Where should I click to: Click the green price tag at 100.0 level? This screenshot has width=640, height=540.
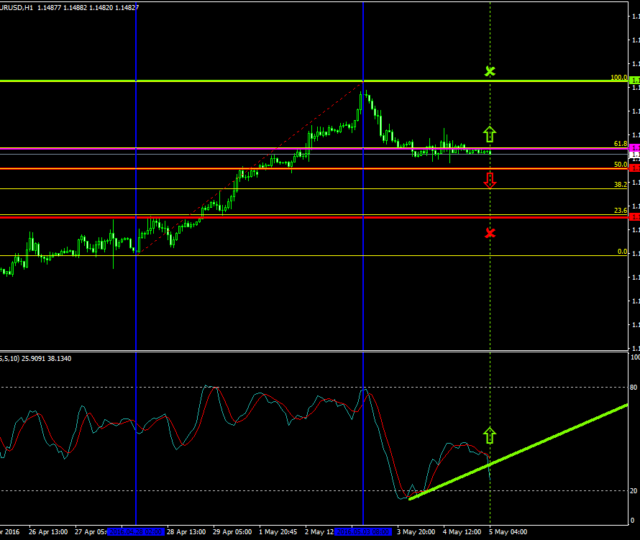(634, 80)
